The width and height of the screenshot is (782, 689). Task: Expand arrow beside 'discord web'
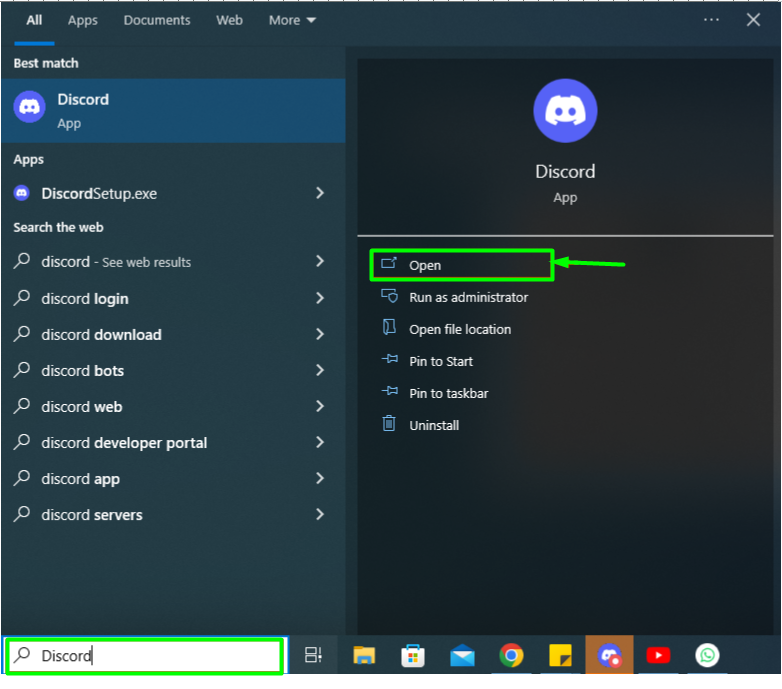tap(320, 406)
